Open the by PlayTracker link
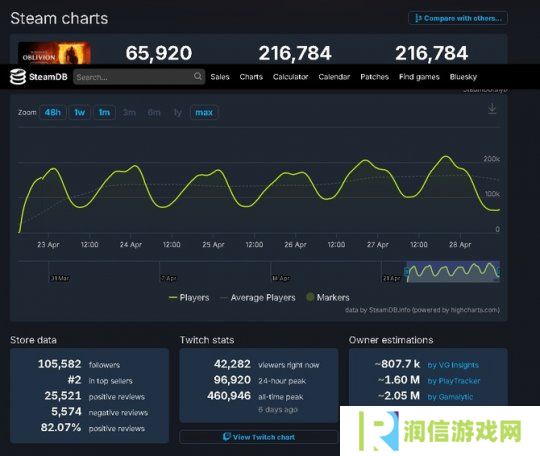Image resolution: width=540 pixels, height=456 pixels. point(454,381)
